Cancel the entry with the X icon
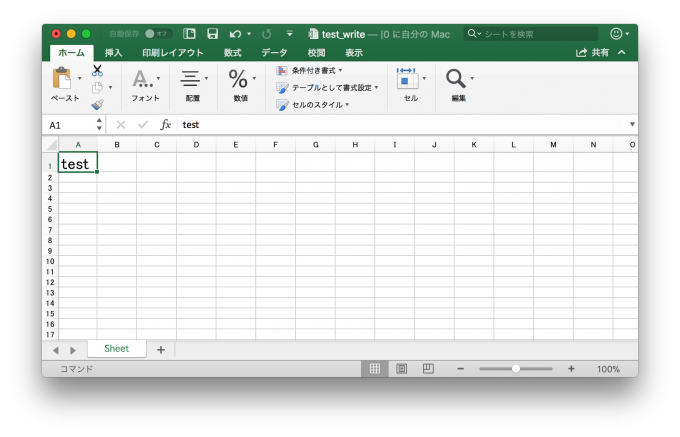 [121, 125]
